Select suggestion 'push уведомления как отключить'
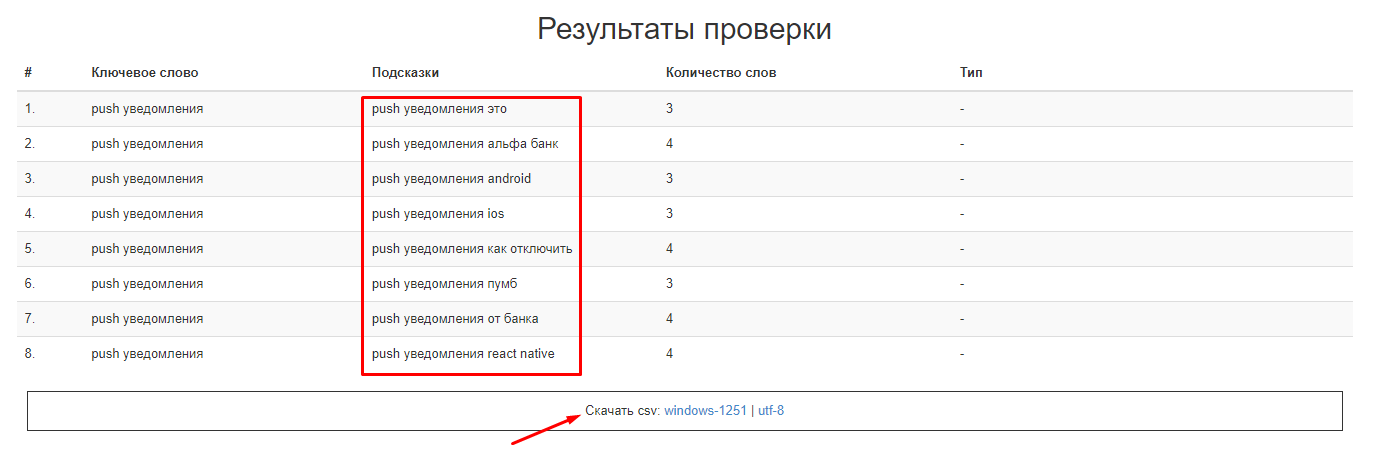 (472, 249)
